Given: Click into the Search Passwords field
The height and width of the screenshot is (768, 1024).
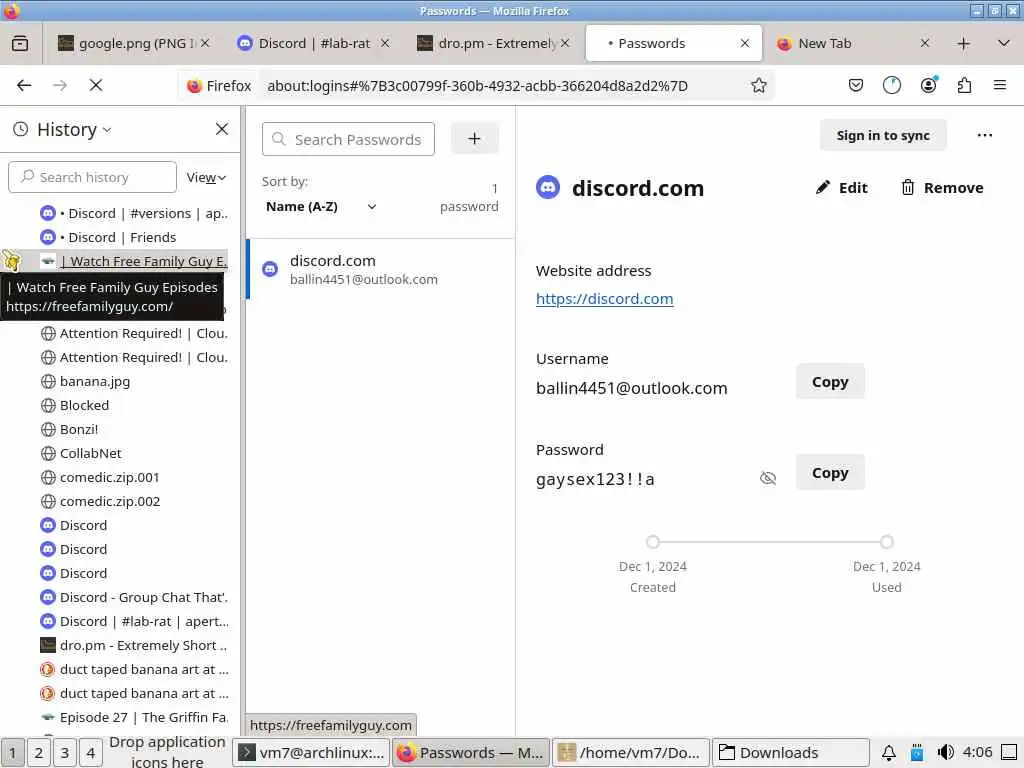Looking at the screenshot, I should click(x=348, y=139).
